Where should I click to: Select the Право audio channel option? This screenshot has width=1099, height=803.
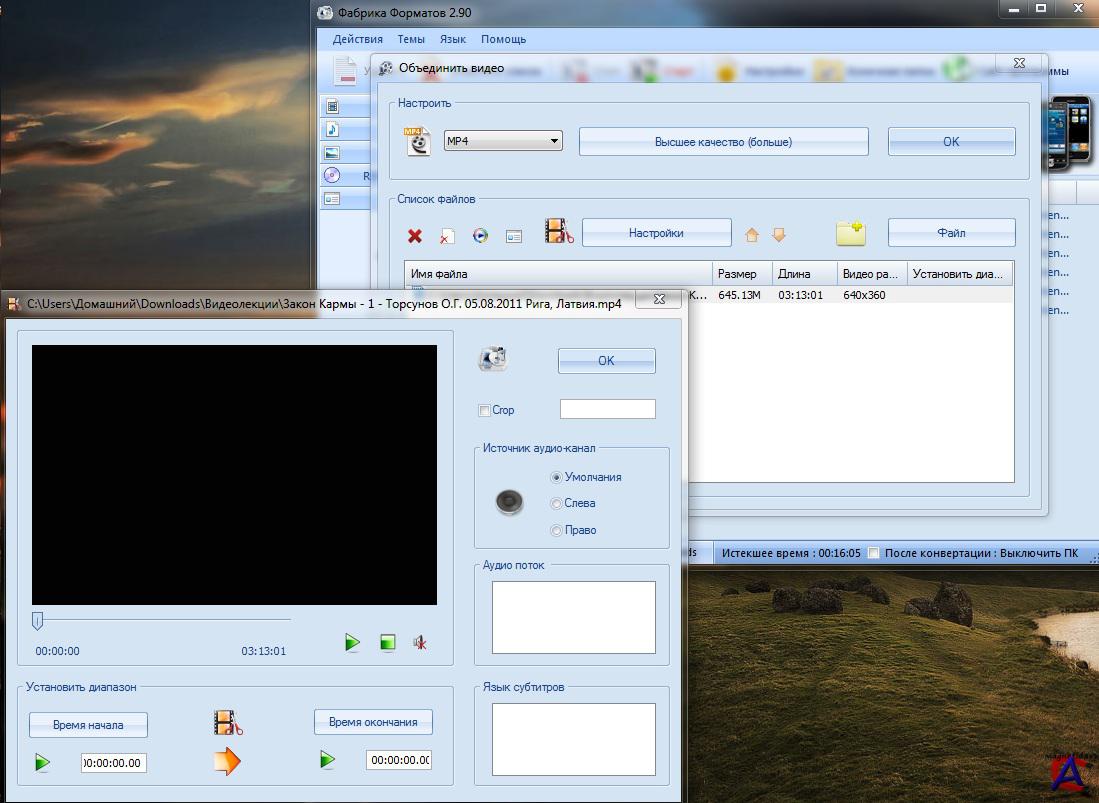point(557,531)
